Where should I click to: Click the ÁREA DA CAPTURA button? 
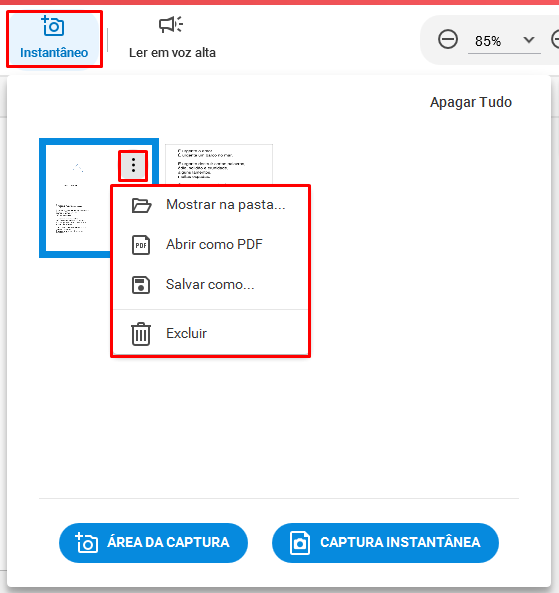pyautogui.click(x=153, y=543)
